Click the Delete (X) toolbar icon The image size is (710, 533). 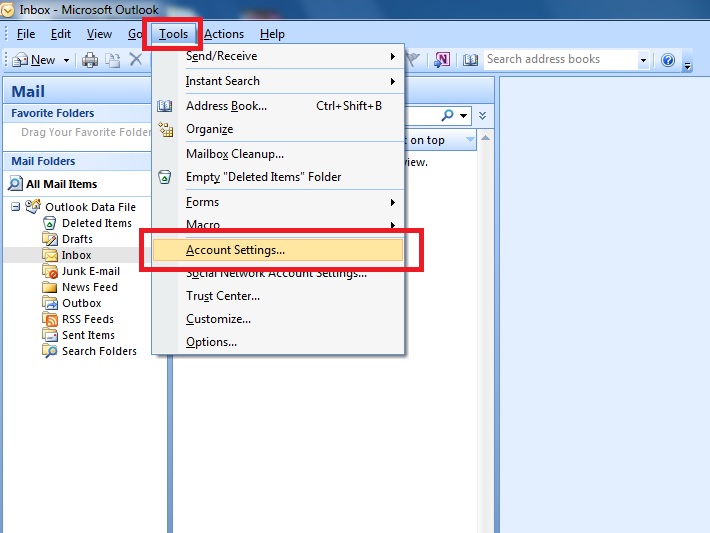click(x=136, y=60)
